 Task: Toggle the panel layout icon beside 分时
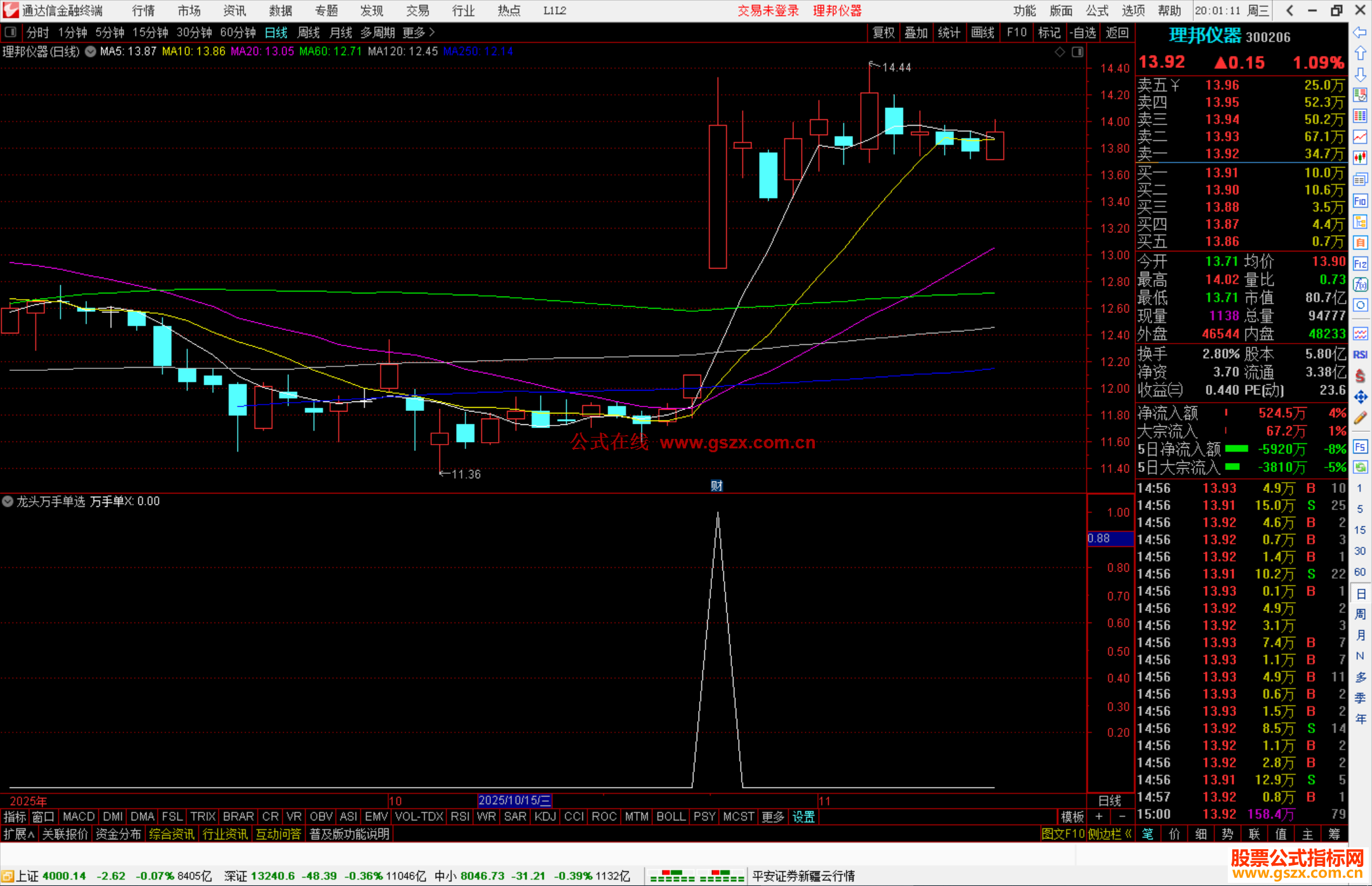(11, 32)
